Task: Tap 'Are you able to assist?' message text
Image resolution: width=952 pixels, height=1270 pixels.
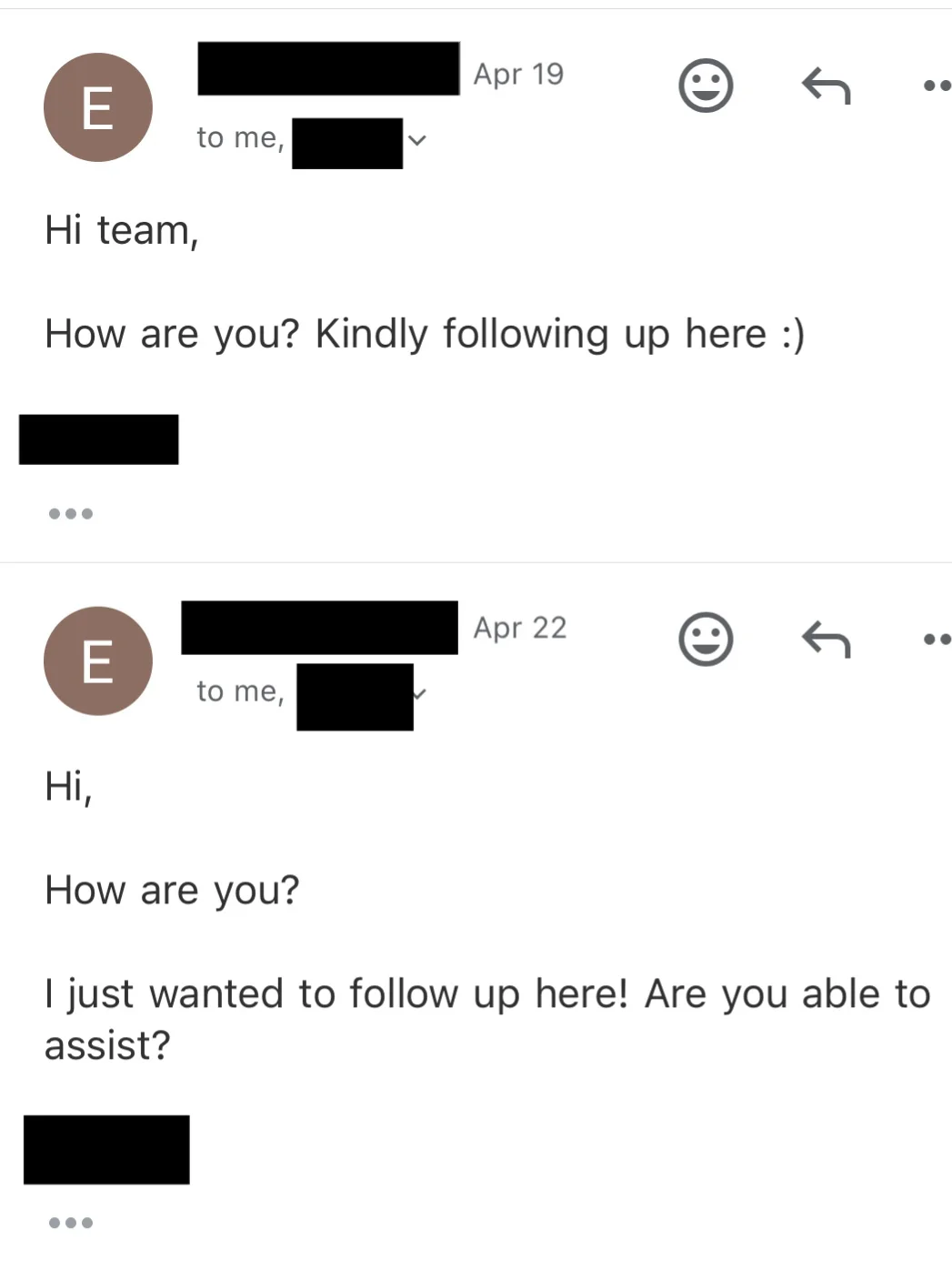Action: [486, 1019]
